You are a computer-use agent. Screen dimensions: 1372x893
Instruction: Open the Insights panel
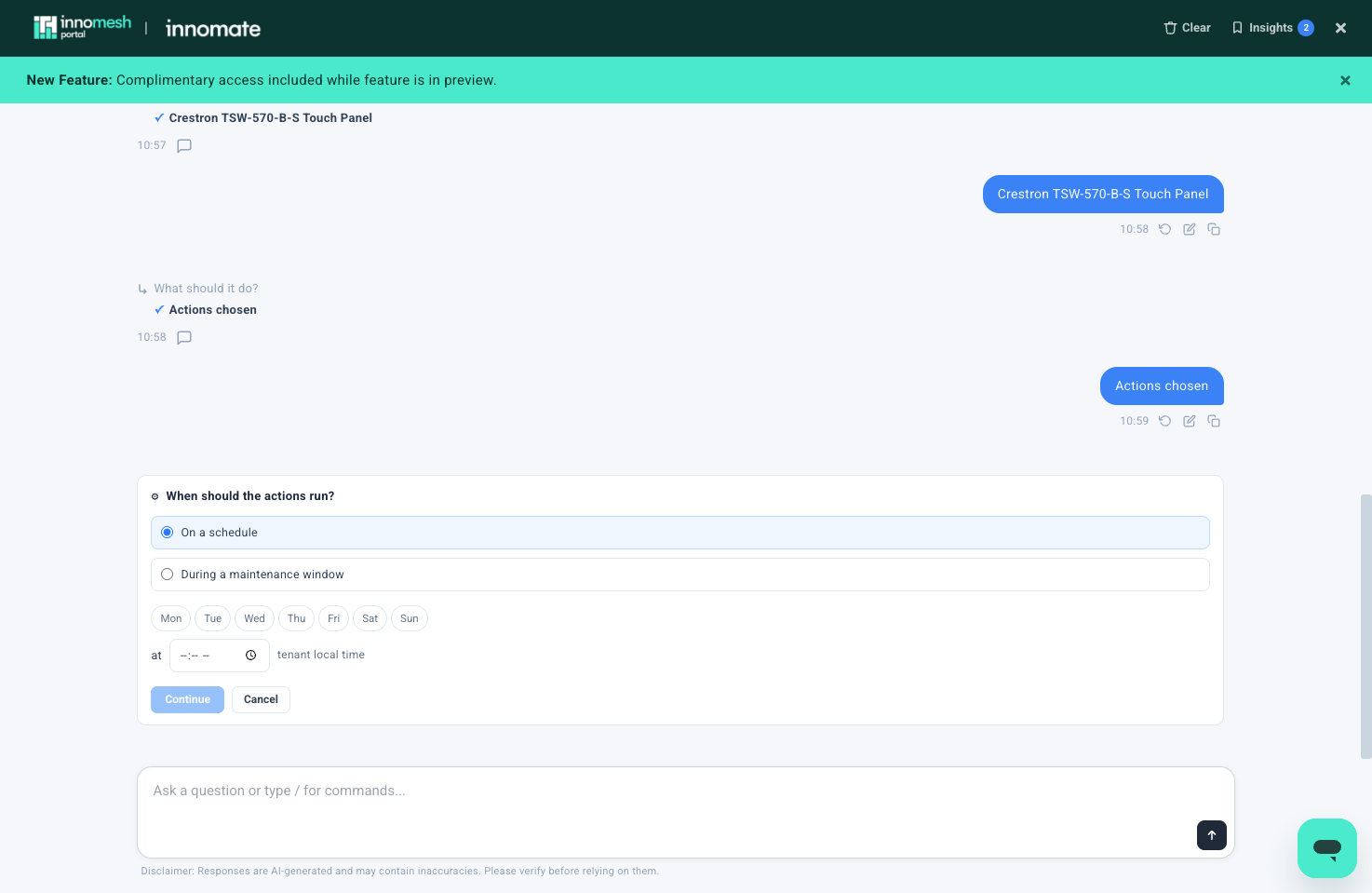coord(1271,28)
